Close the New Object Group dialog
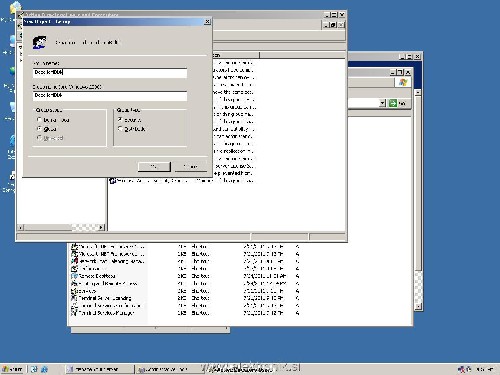 [x=207, y=22]
